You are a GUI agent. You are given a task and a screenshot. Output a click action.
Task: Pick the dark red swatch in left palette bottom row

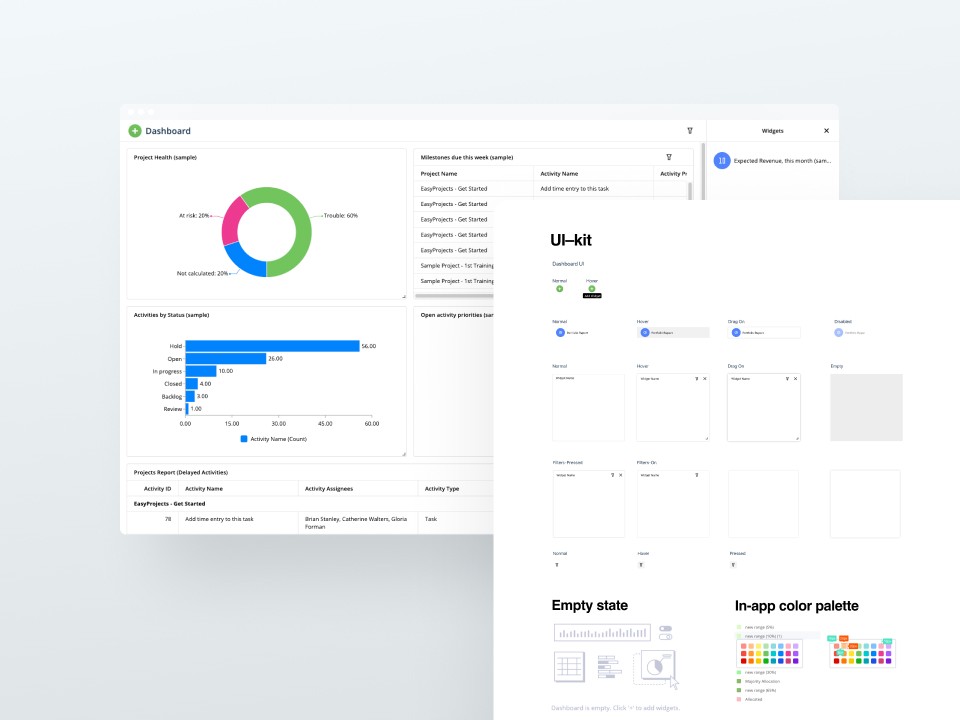click(x=743, y=661)
